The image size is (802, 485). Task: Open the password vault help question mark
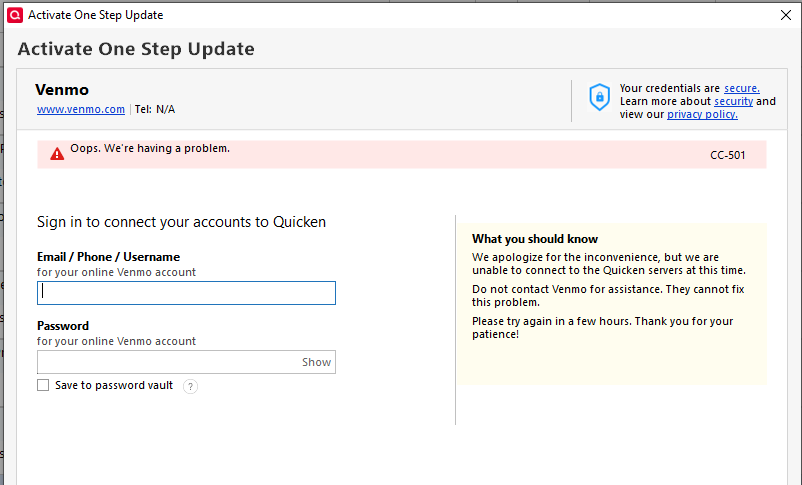point(190,386)
